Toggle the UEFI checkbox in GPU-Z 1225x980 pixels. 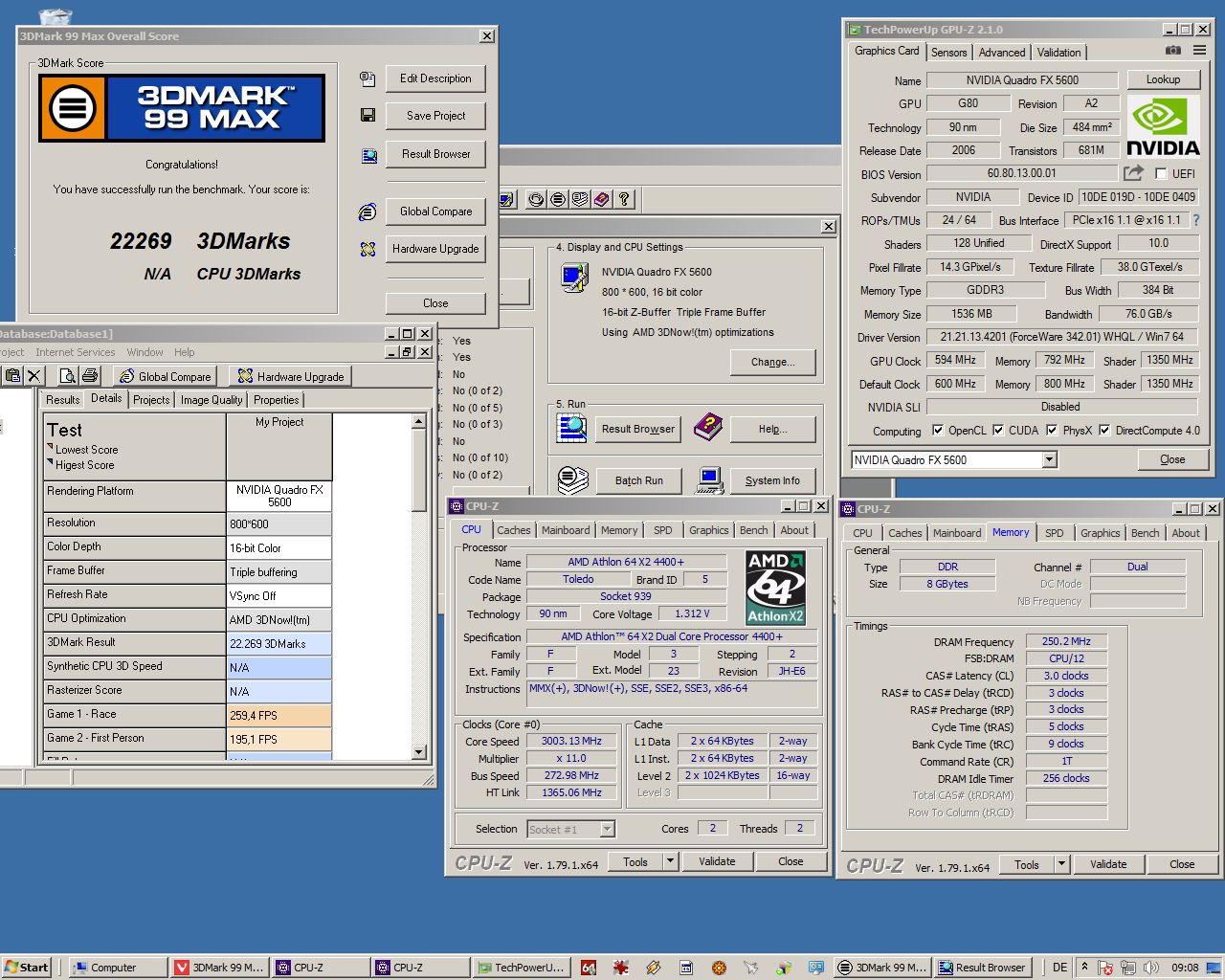1161,173
